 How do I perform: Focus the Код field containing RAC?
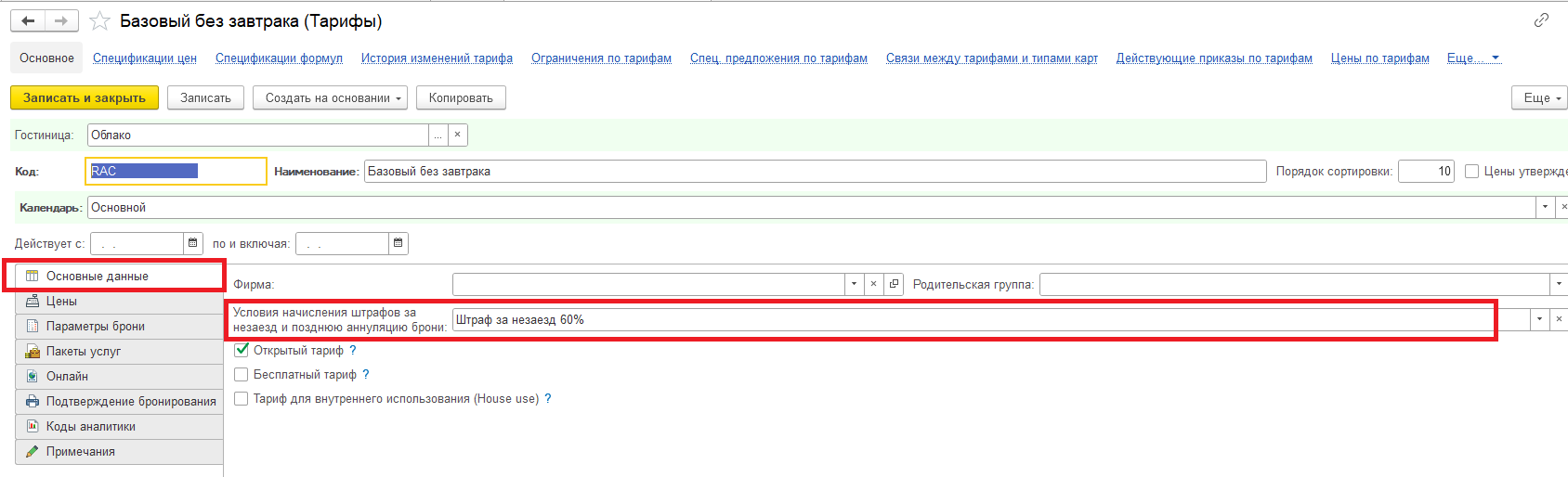tap(176, 171)
